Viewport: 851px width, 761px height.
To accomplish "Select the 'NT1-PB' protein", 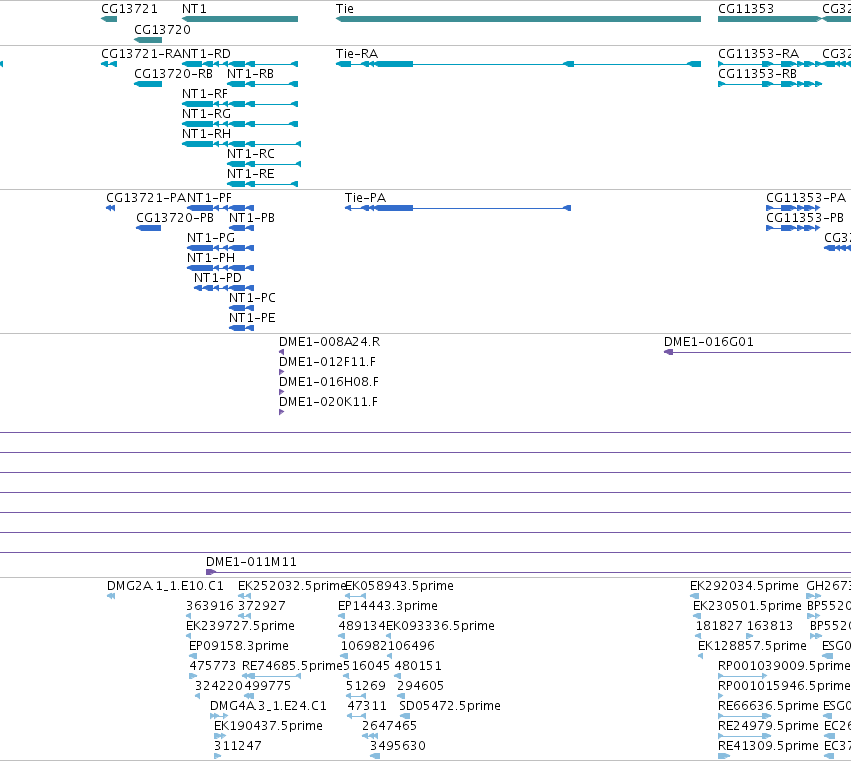I will pos(242,228).
